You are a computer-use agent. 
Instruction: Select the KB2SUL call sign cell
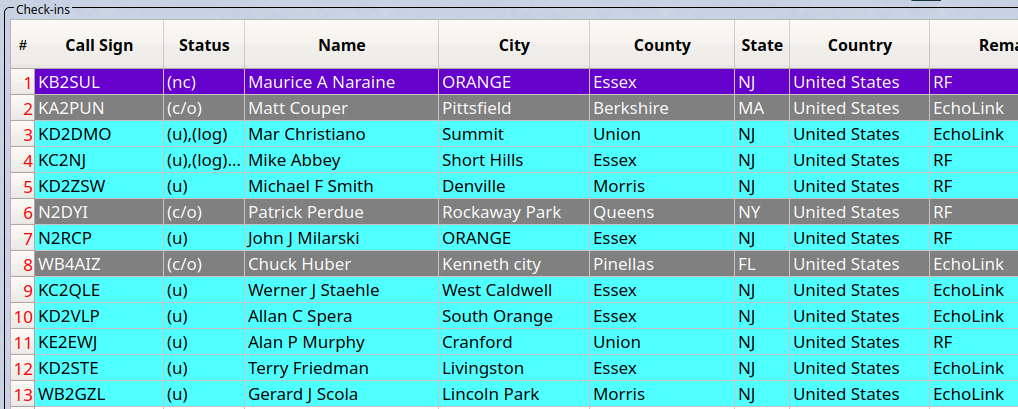(99, 82)
